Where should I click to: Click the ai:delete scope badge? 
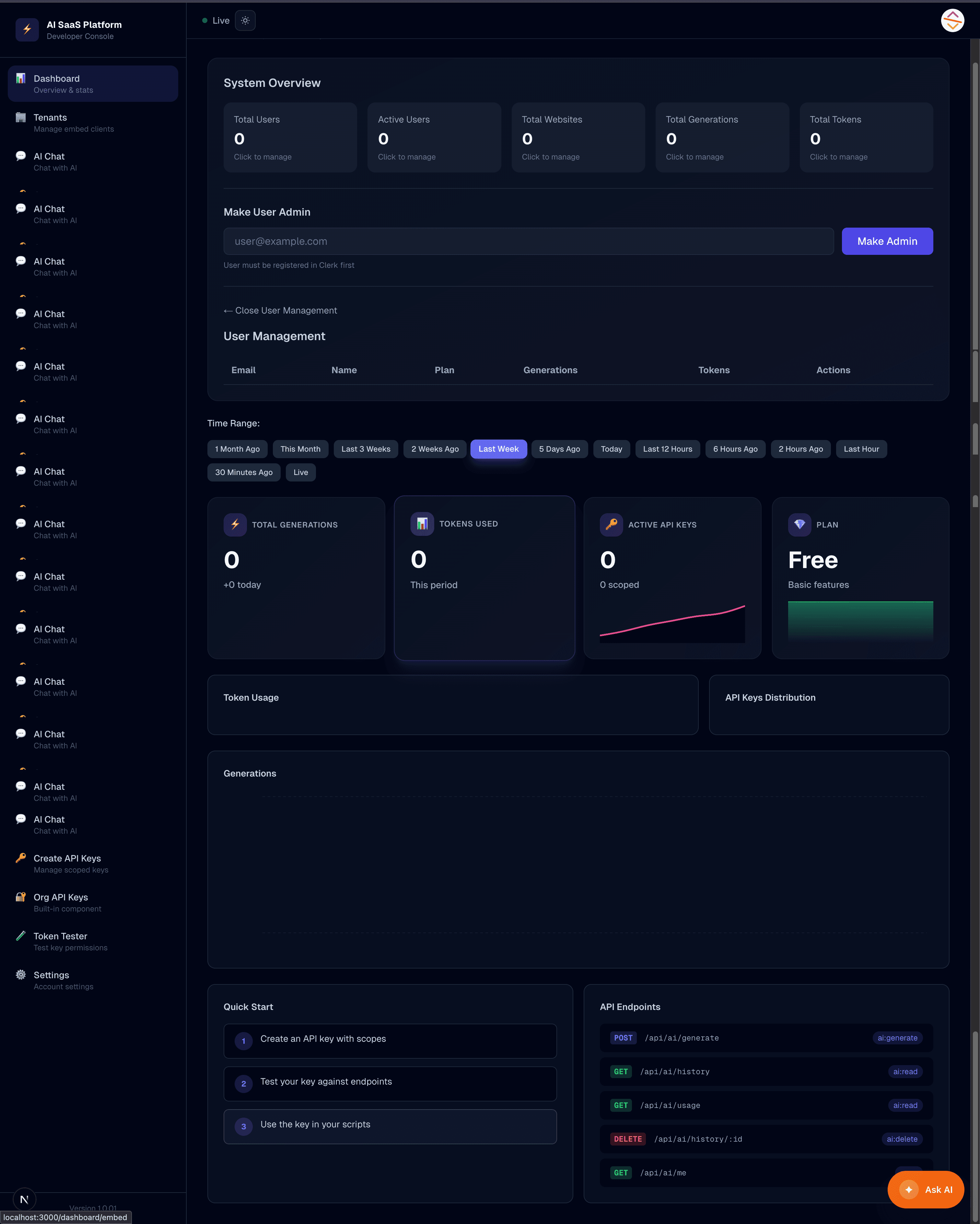click(x=902, y=1139)
